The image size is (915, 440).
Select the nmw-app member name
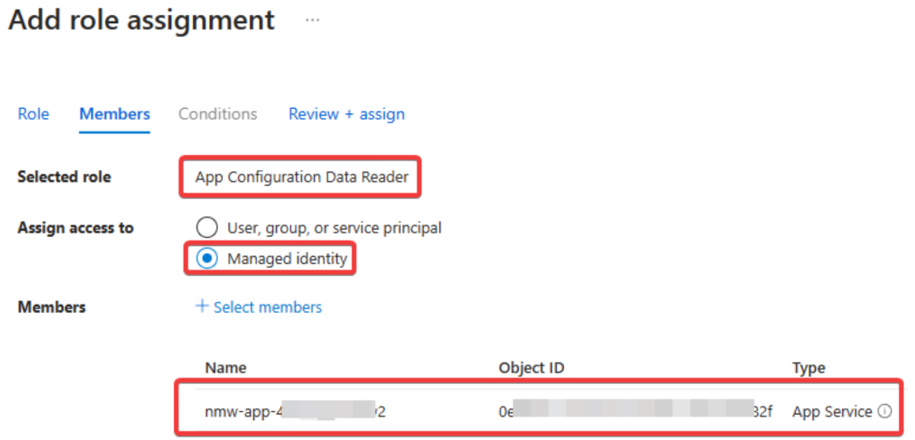coord(295,411)
